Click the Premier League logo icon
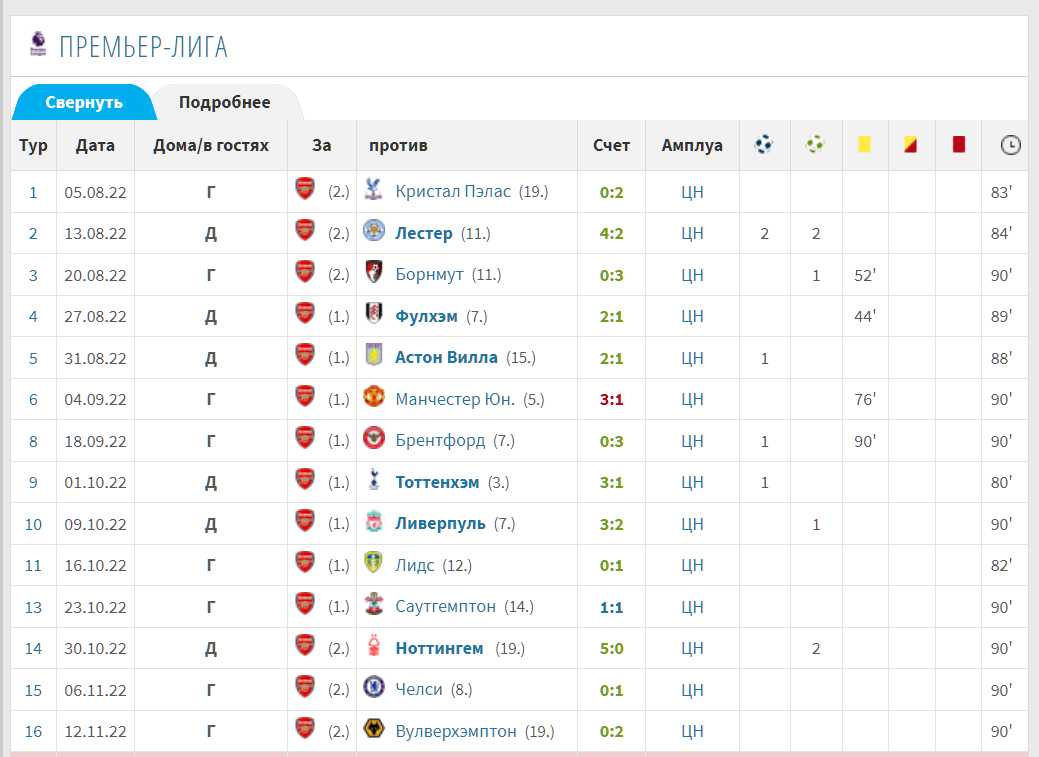This screenshot has width=1039, height=757. 38,44
